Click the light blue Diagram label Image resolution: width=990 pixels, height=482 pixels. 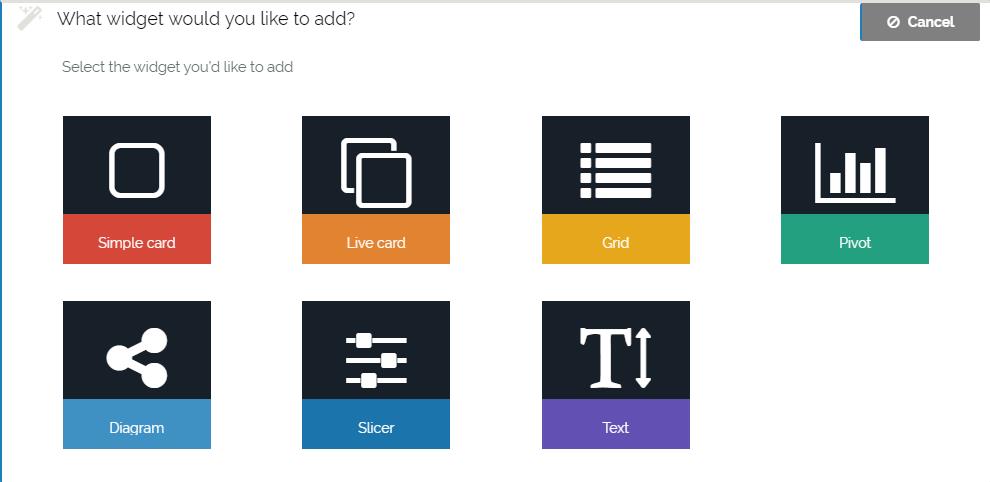137,427
